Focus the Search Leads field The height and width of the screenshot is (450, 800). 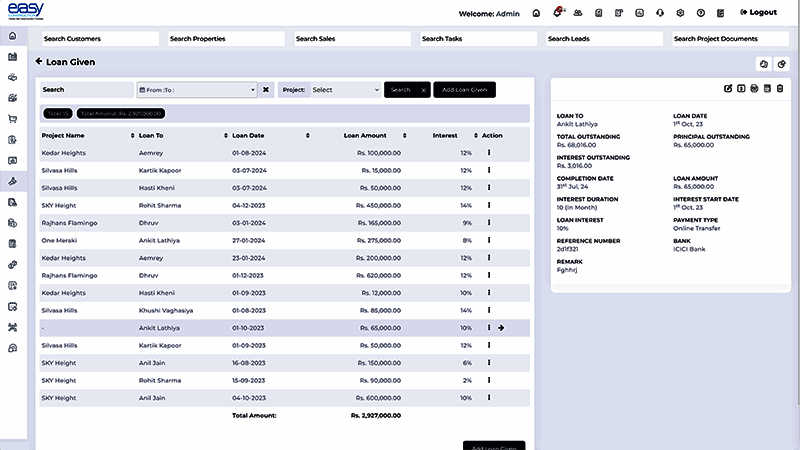click(x=604, y=39)
